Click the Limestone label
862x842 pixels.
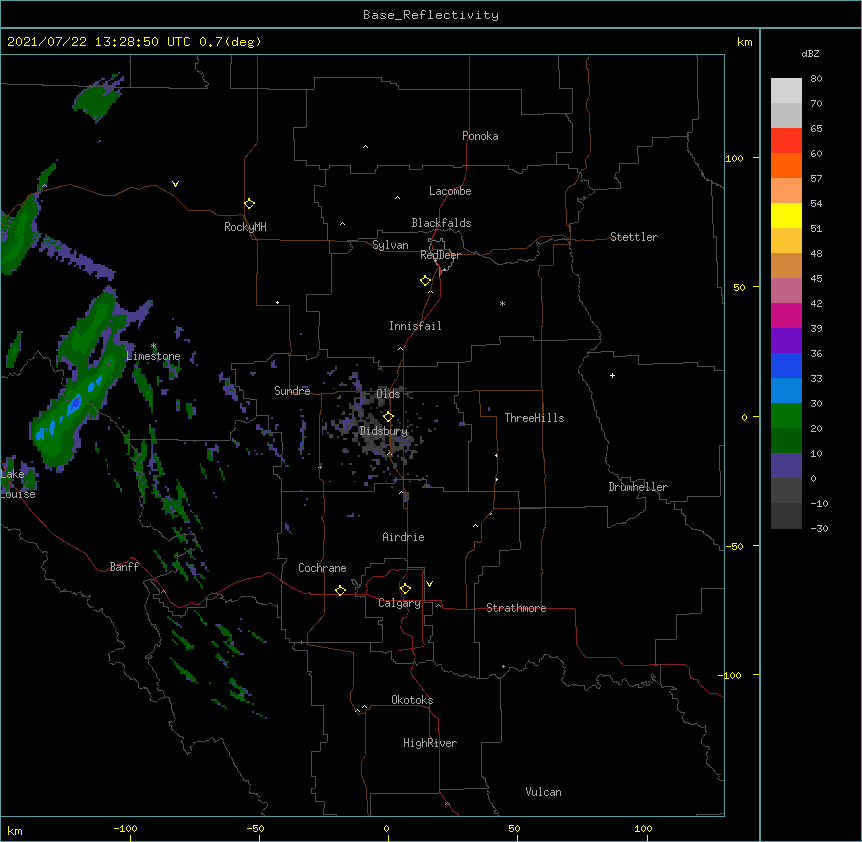click(x=153, y=356)
